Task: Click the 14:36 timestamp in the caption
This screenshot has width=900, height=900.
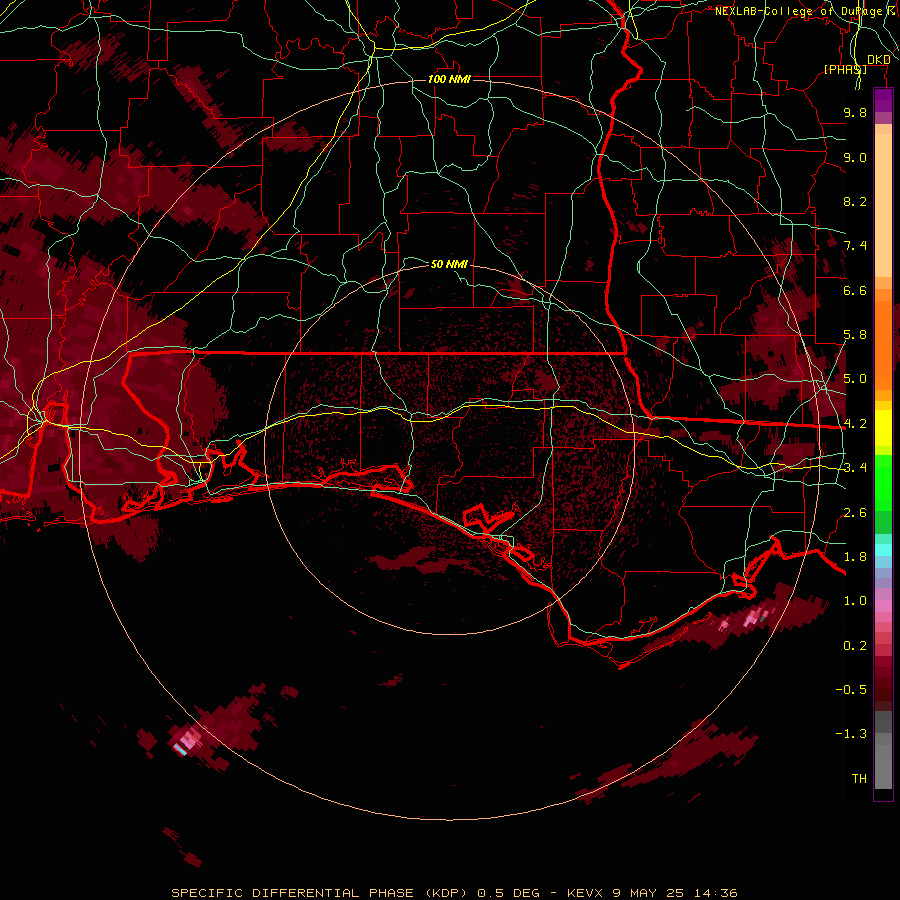Action: (715, 893)
